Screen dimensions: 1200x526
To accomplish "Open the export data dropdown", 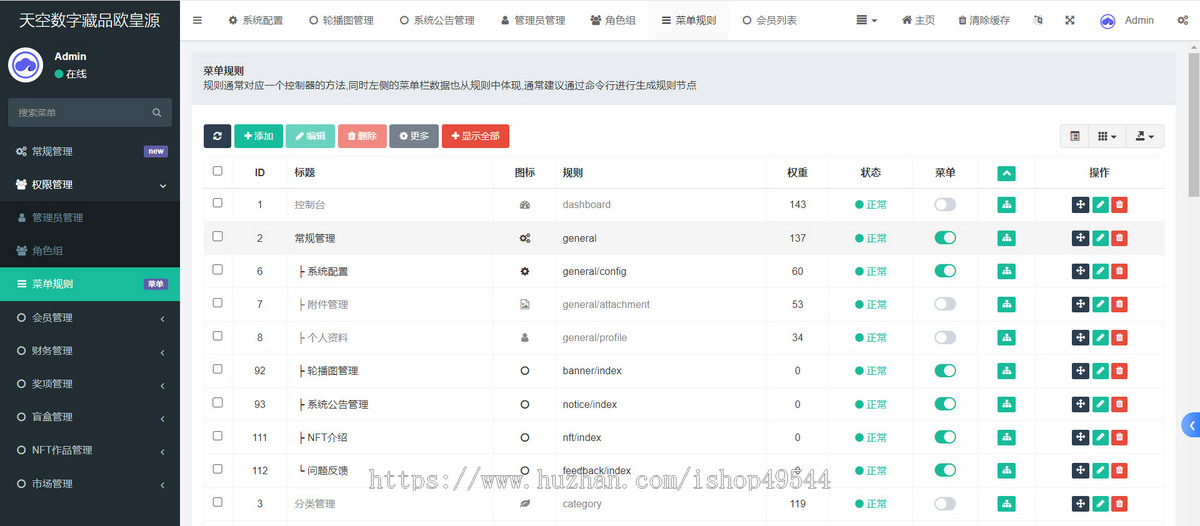I will click(1144, 136).
